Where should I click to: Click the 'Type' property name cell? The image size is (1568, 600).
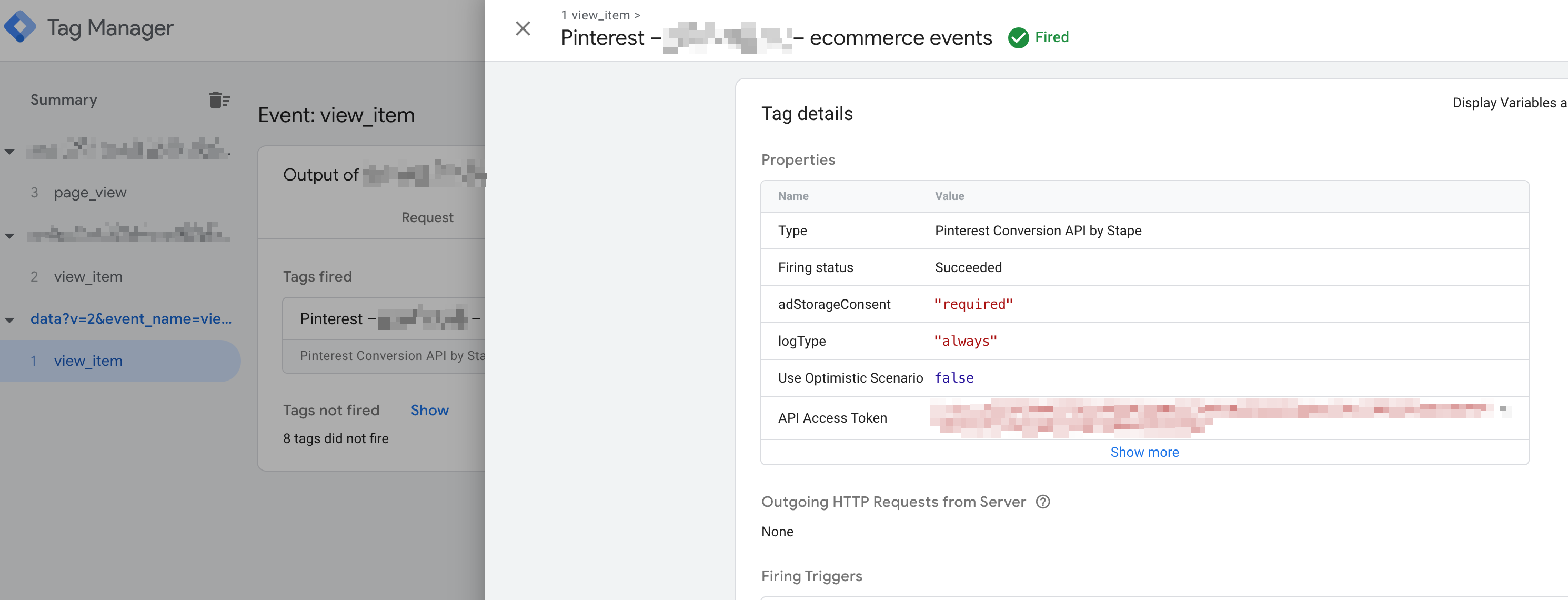click(792, 231)
